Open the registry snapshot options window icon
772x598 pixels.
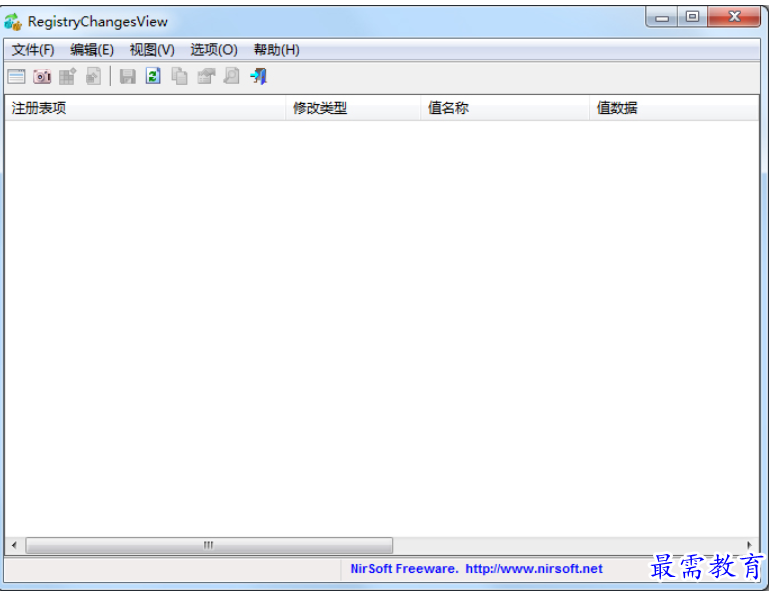click(x=16, y=77)
